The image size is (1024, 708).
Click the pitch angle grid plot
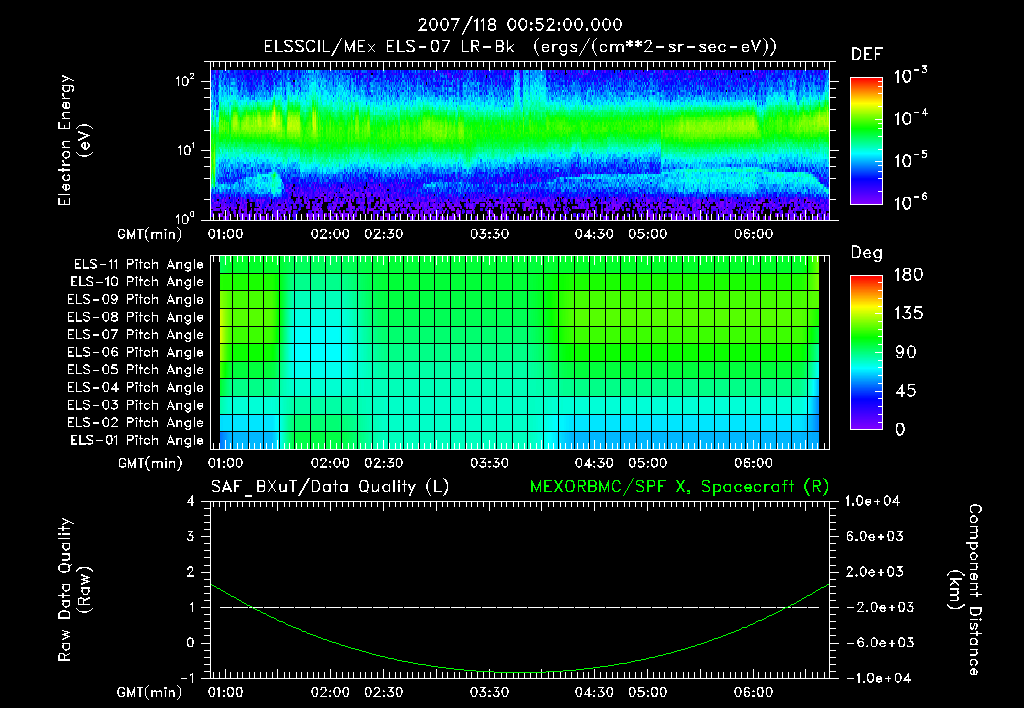(x=520, y=352)
